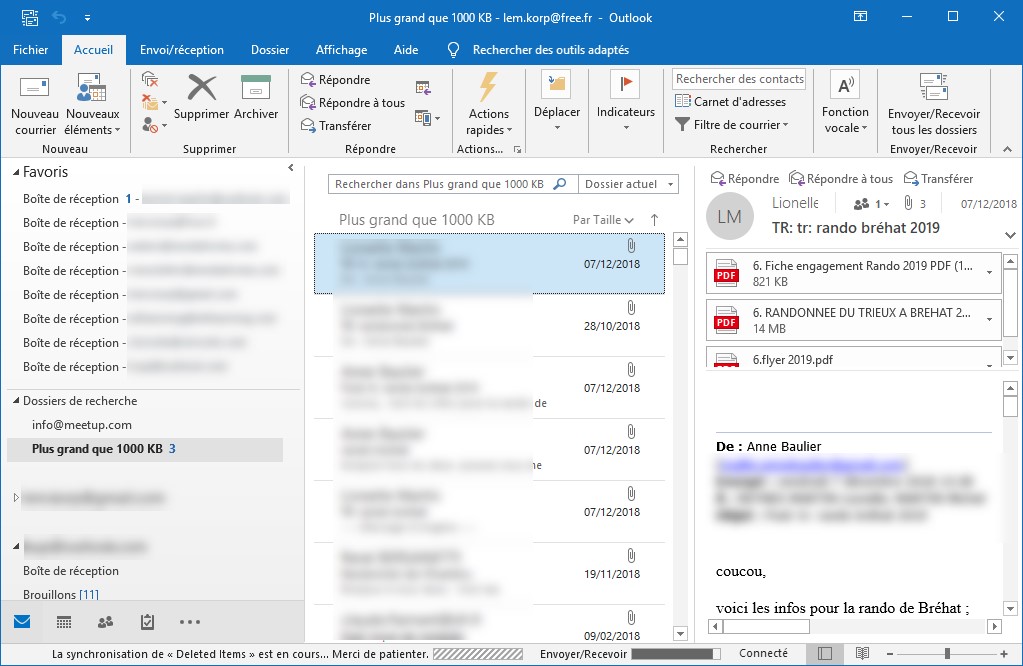Viewport: 1023px width, 666px height.
Task: Delete message with Supprimer icon
Action: (201, 88)
